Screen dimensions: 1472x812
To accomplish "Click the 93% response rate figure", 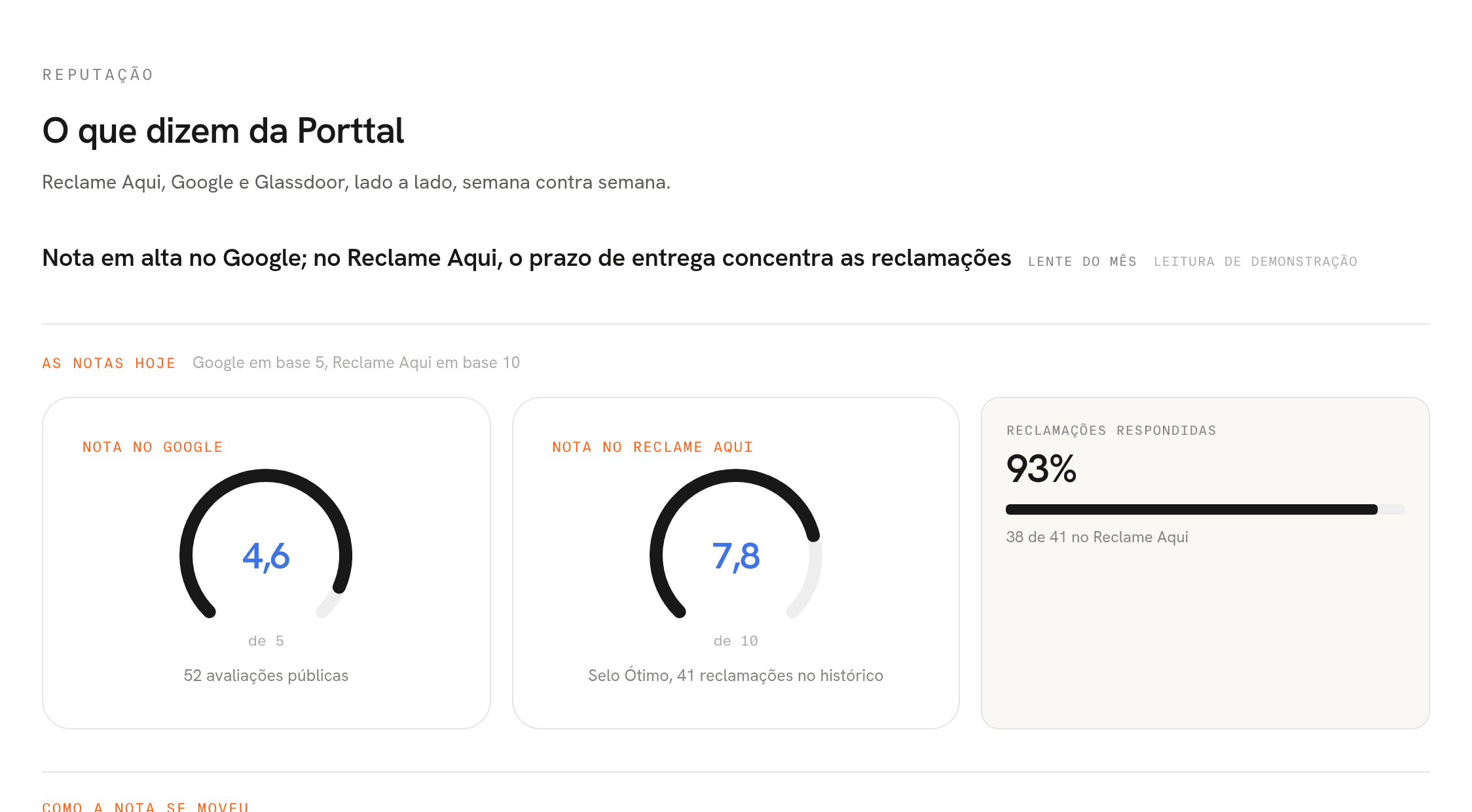I will (x=1041, y=469).
